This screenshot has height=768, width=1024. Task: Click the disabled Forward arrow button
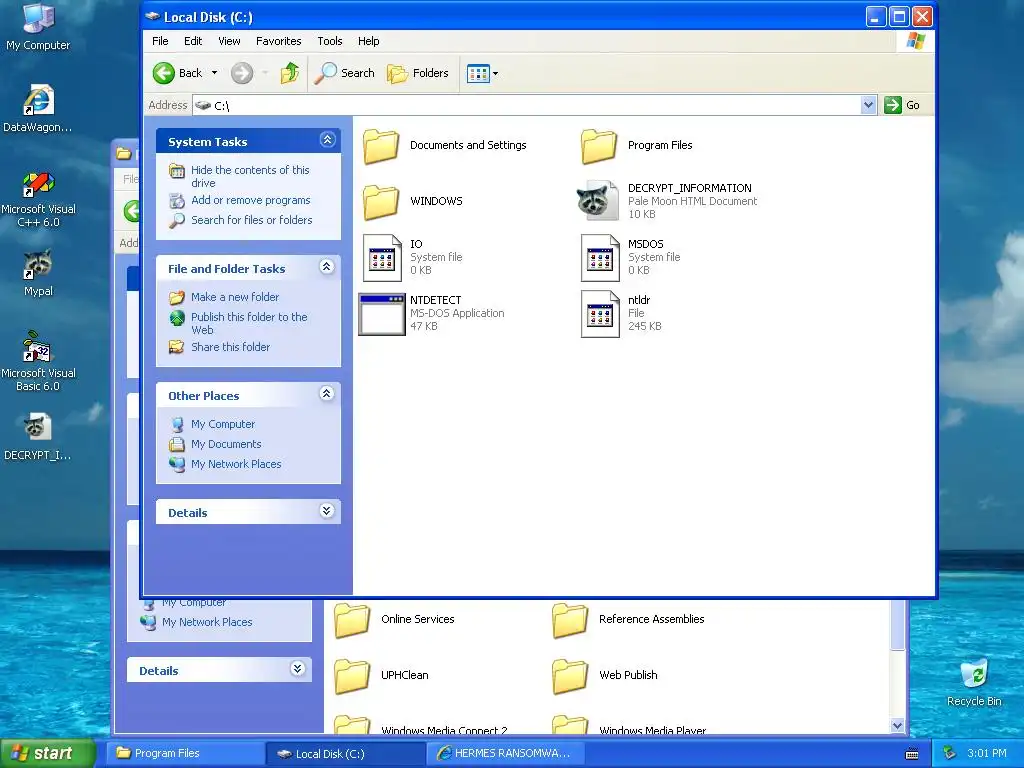pos(242,73)
